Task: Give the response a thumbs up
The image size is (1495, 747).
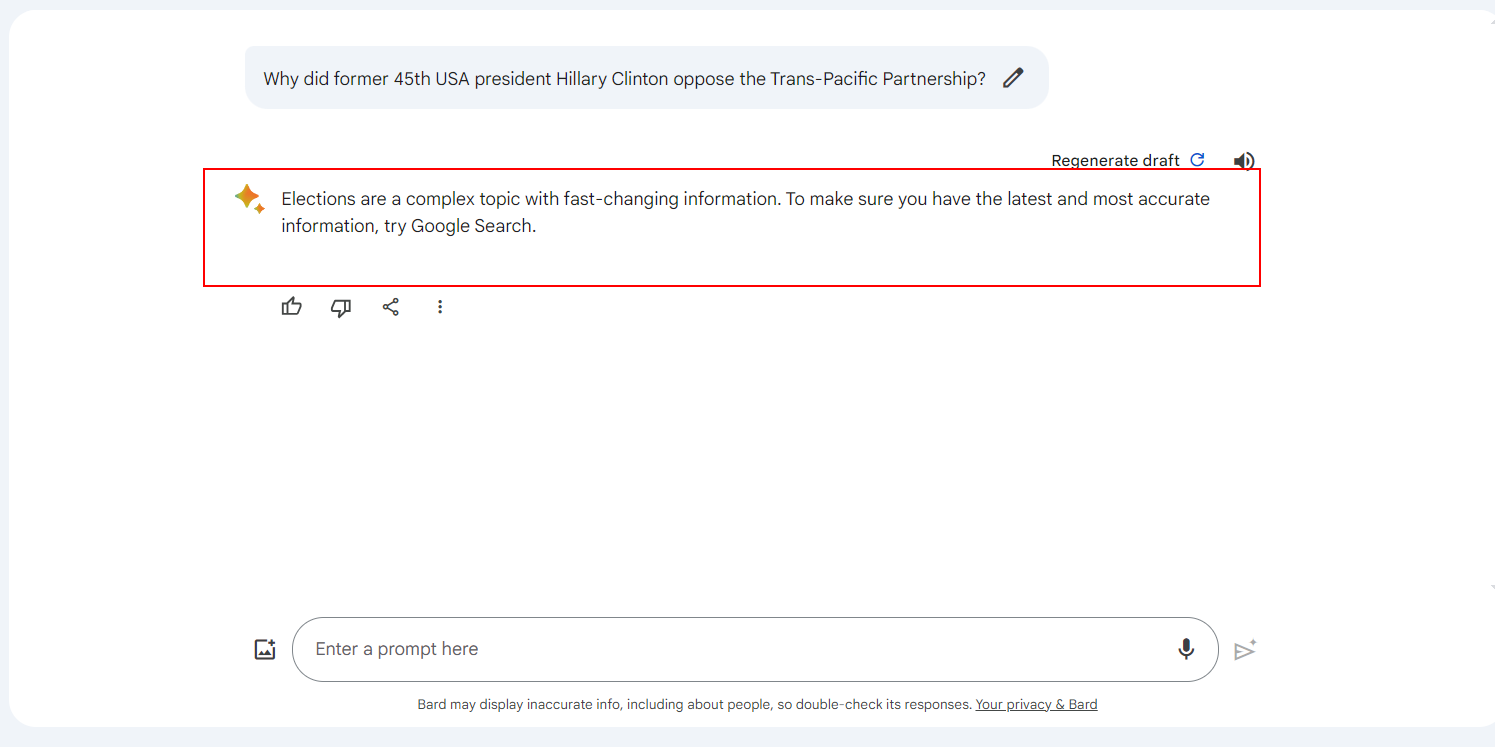Action: pos(291,307)
